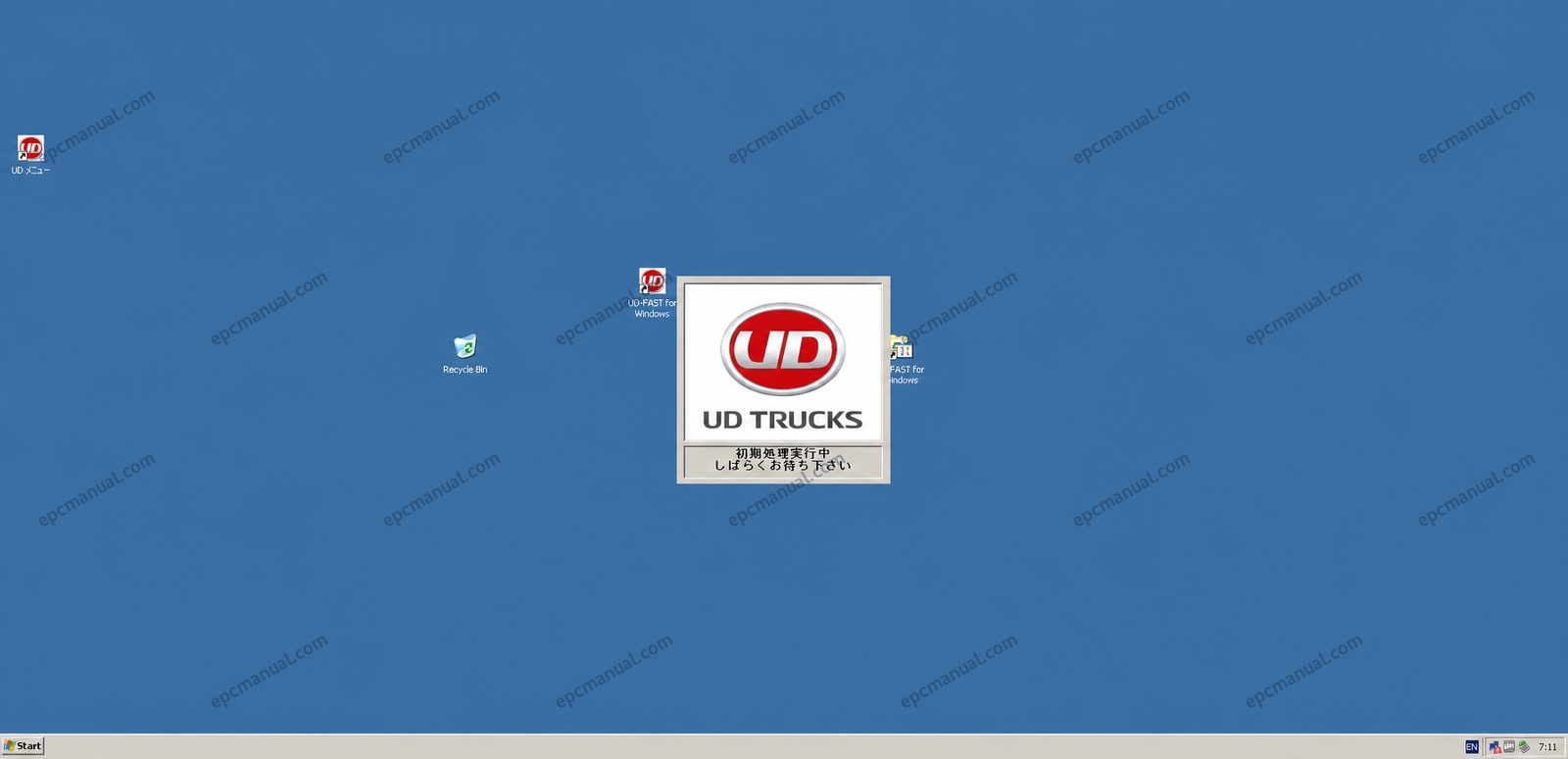This screenshot has height=759, width=1568.
Task: Click the blue and red network tray icon
Action: (1494, 747)
